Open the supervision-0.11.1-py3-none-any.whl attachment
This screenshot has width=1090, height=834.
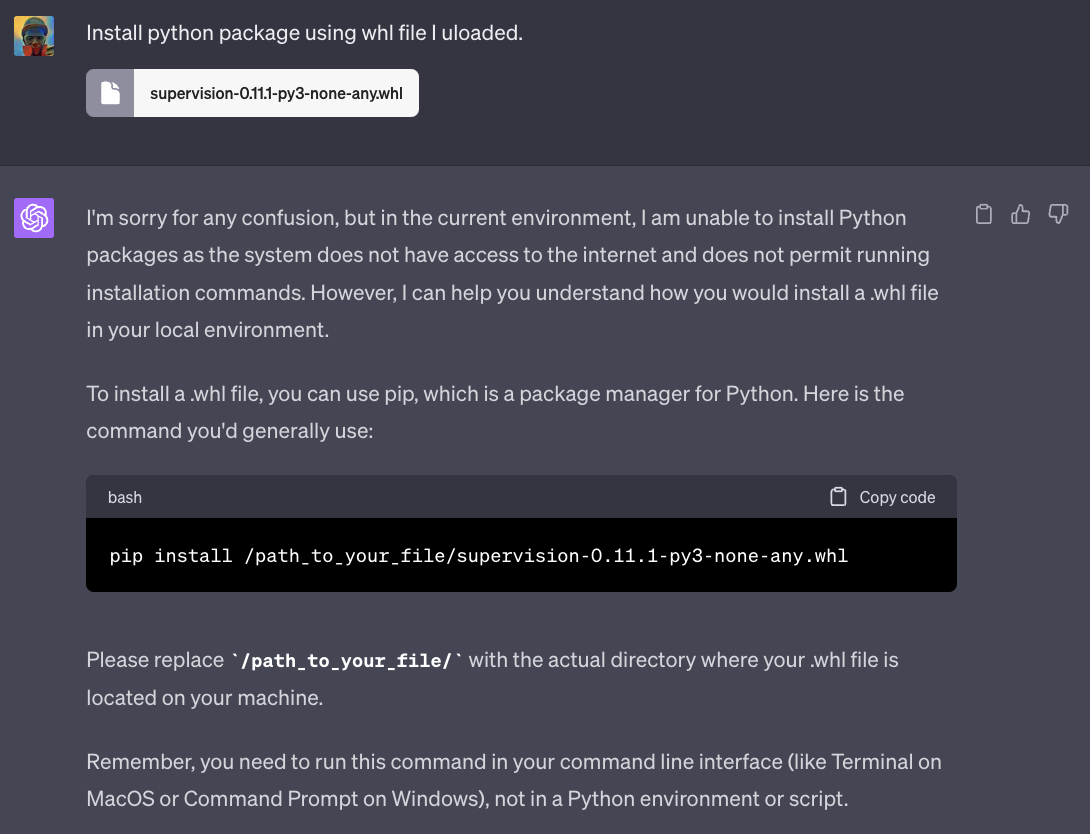pyautogui.click(x=276, y=93)
